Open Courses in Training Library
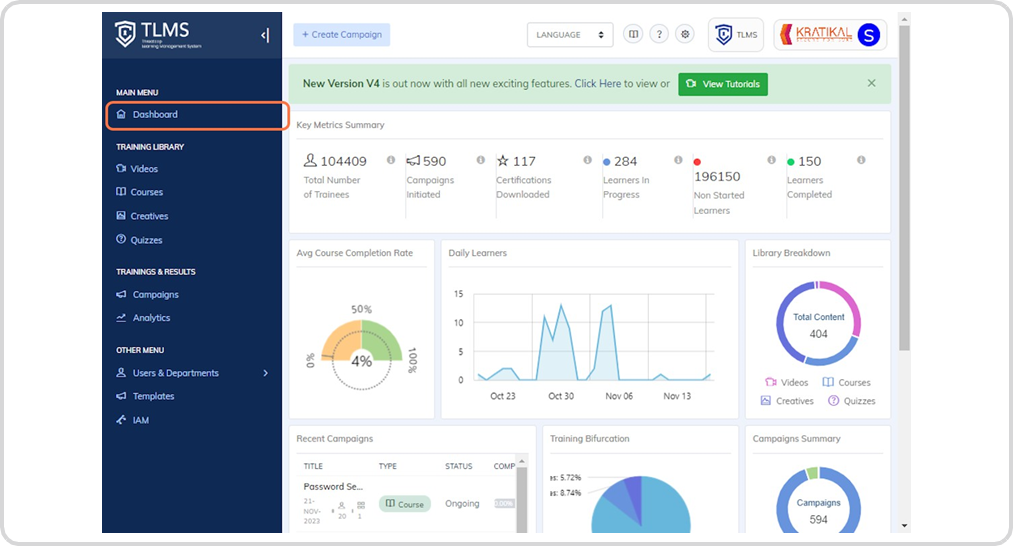This screenshot has width=1013, height=546. [140, 192]
